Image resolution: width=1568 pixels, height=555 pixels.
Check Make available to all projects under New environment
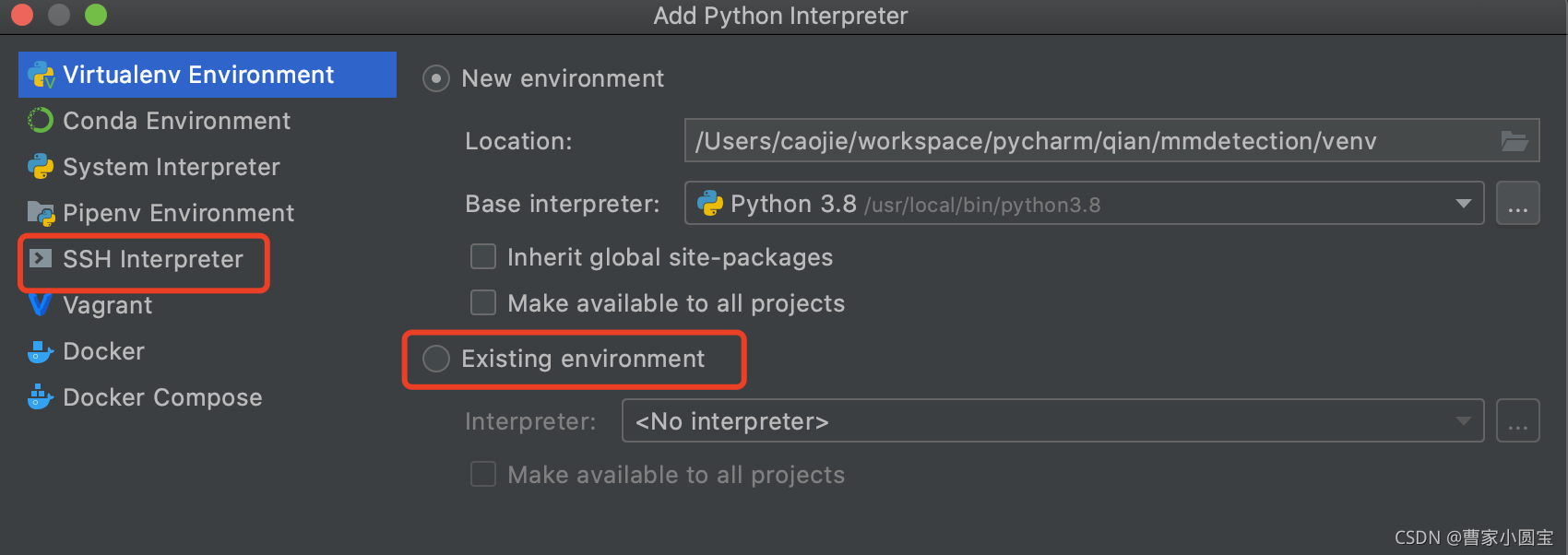coord(483,302)
